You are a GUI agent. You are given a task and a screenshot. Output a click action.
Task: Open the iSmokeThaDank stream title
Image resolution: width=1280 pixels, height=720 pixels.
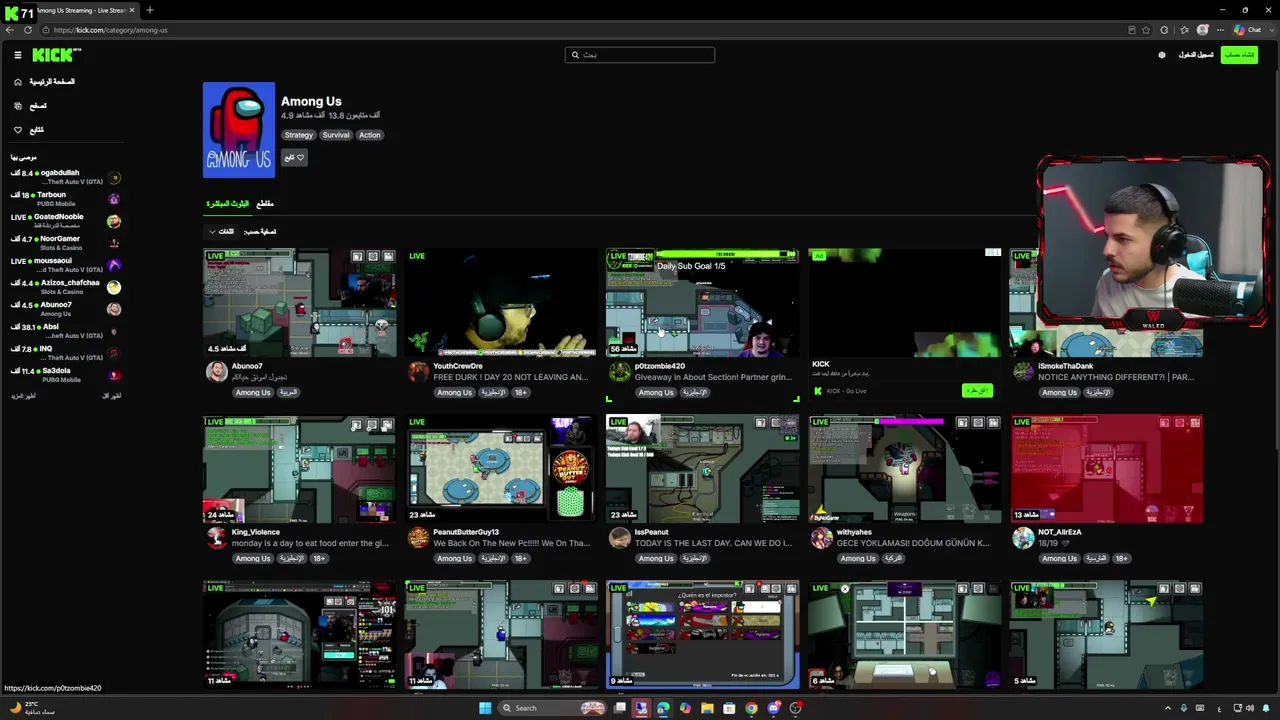pyautogui.click(x=1116, y=377)
